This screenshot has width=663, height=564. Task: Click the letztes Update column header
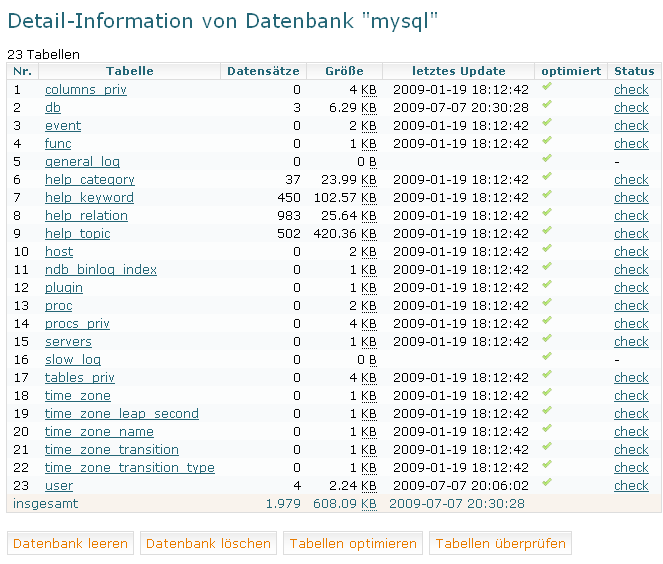459,71
